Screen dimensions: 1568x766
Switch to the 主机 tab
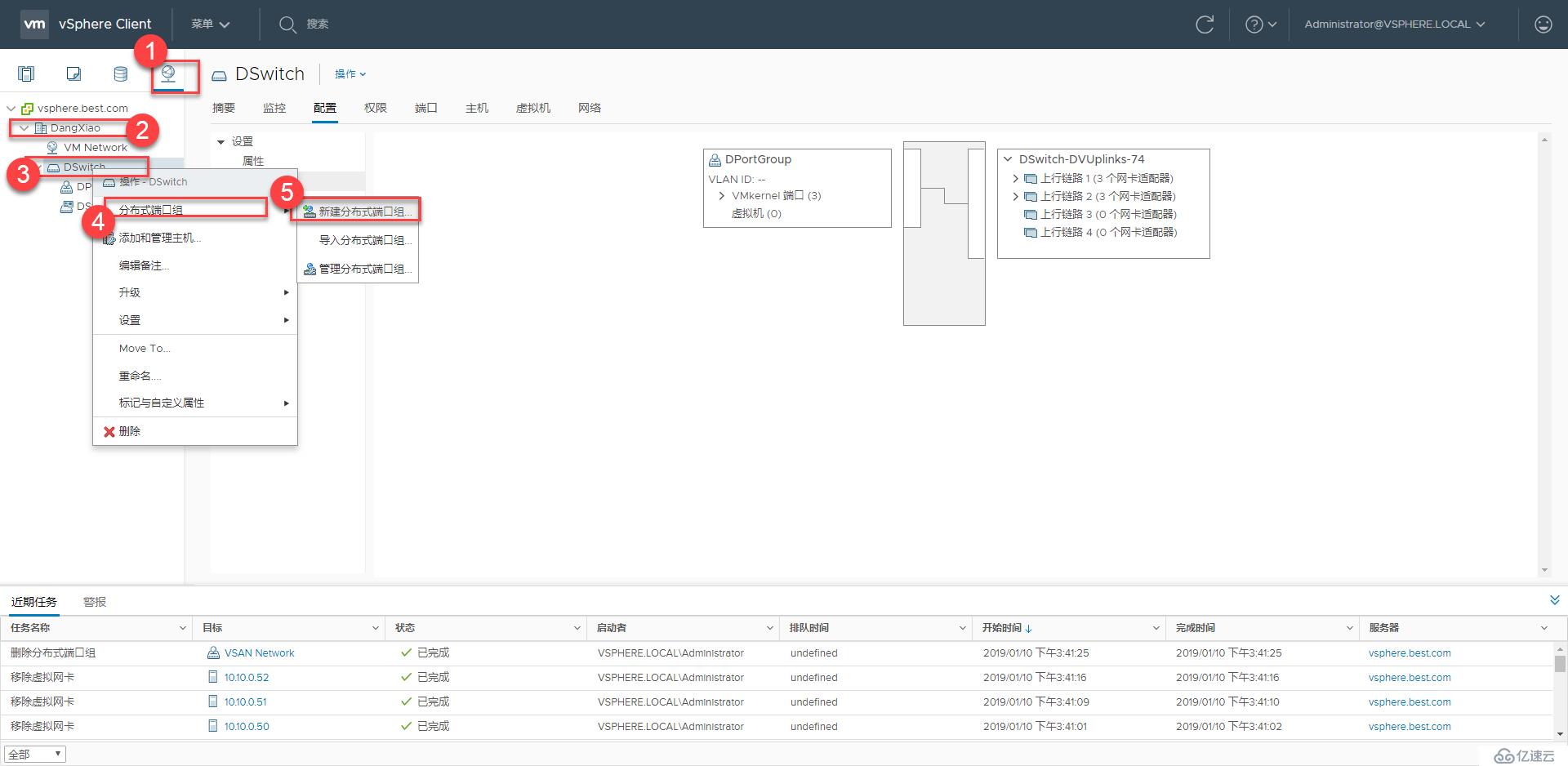[x=477, y=108]
